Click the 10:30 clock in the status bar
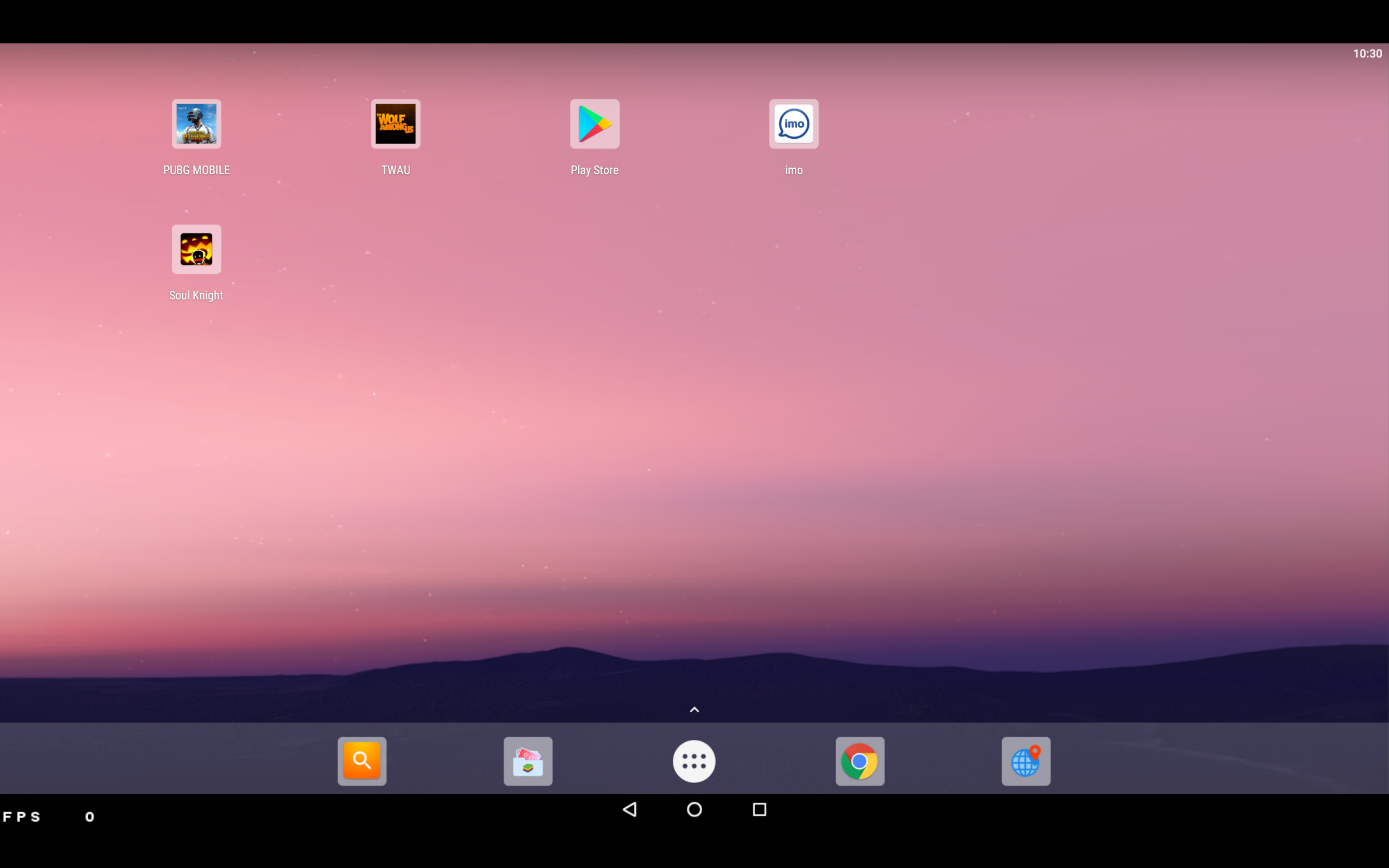Screen dimensions: 1389x868 click(1368, 53)
